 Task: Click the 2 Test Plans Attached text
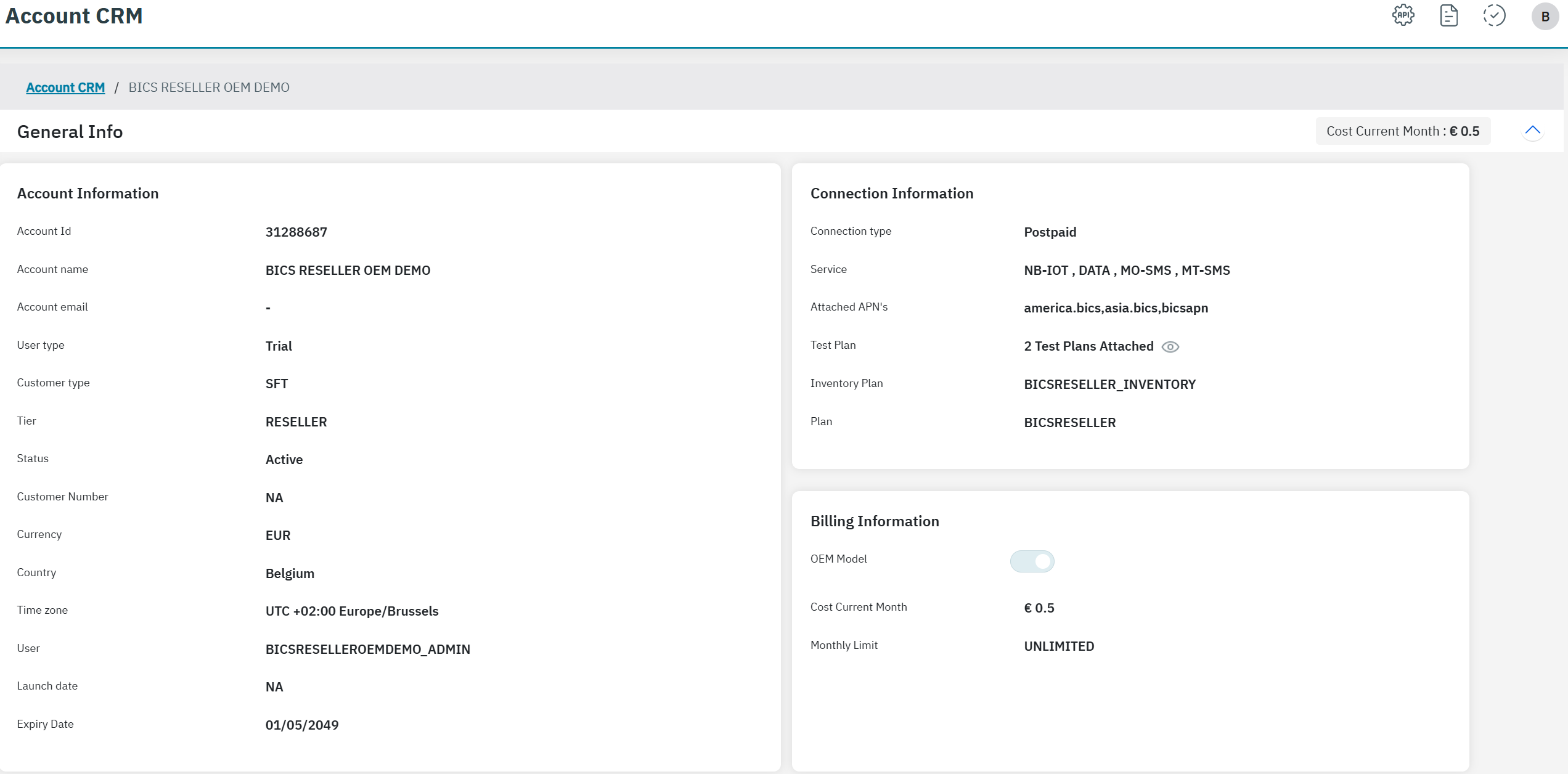tap(1088, 346)
